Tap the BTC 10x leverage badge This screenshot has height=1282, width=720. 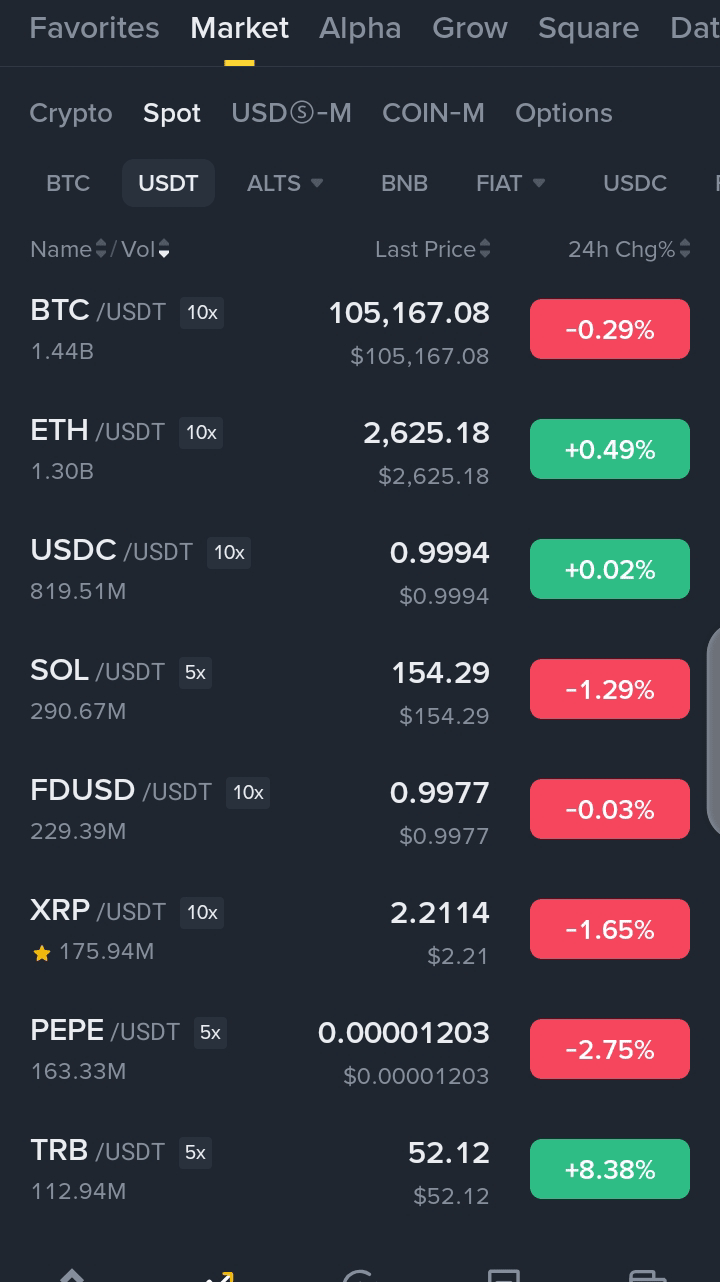(x=202, y=312)
